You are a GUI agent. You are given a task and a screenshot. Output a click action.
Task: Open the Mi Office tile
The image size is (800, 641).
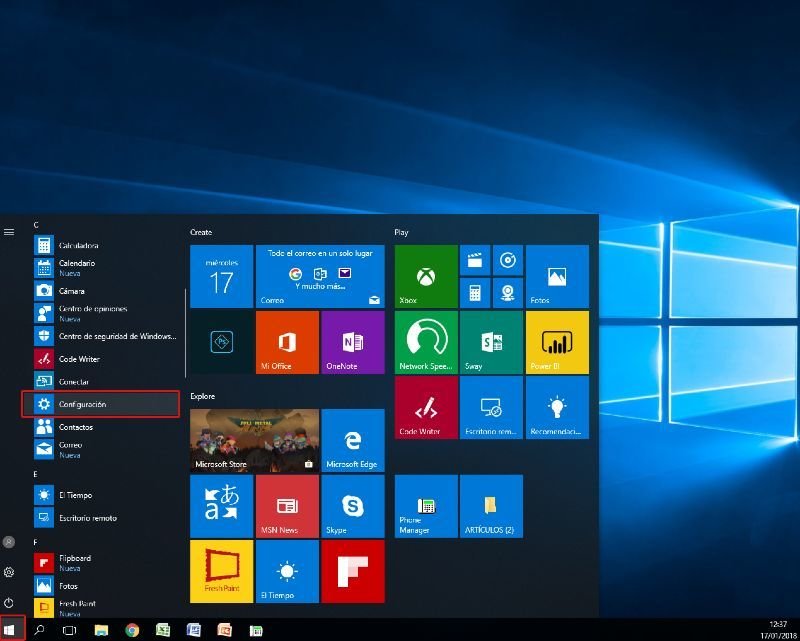click(x=287, y=342)
